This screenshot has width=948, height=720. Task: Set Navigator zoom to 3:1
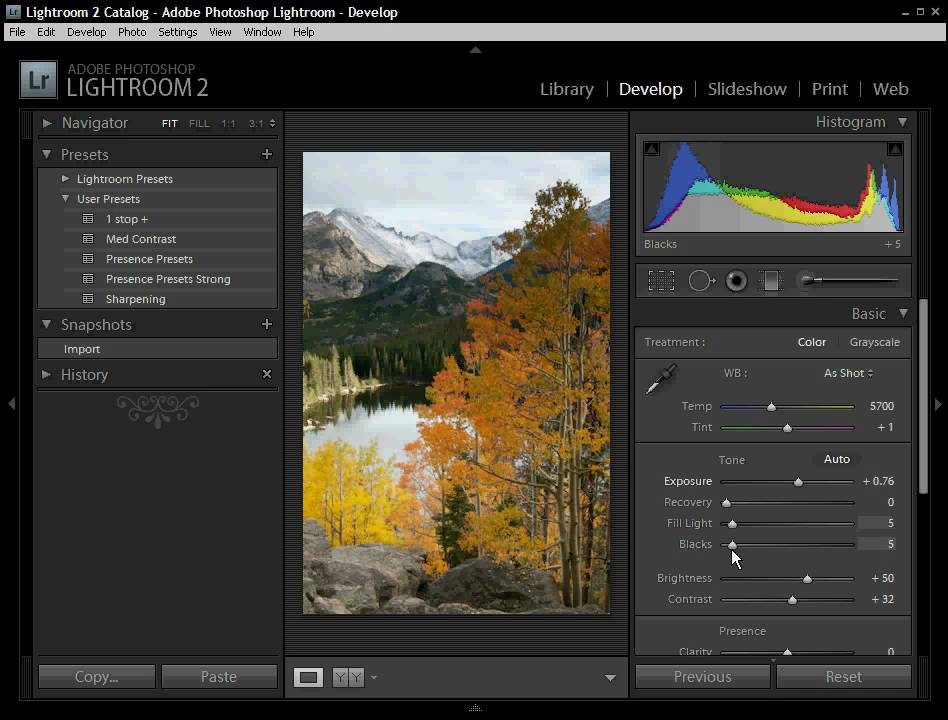pos(256,123)
